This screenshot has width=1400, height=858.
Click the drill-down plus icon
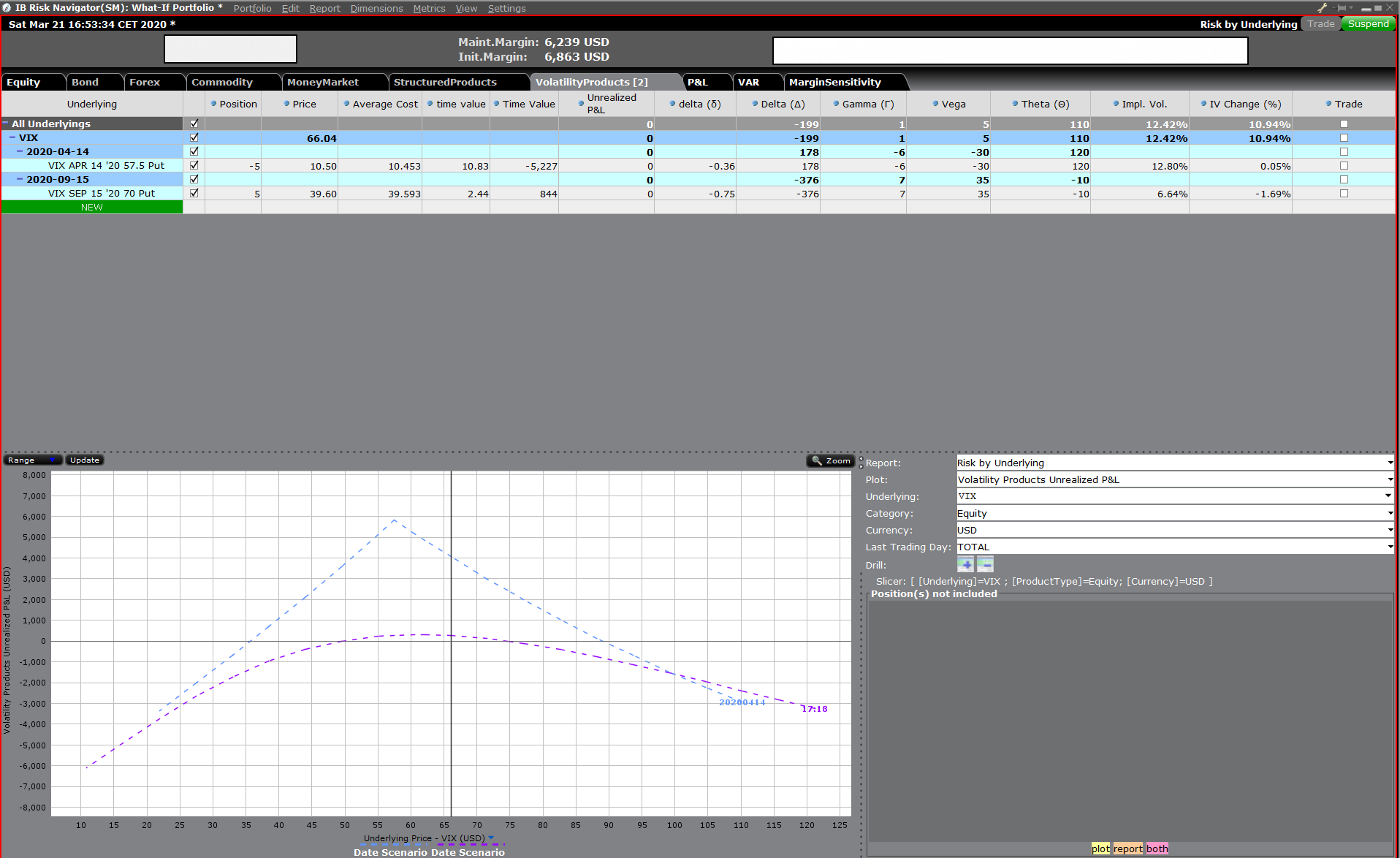pos(965,563)
